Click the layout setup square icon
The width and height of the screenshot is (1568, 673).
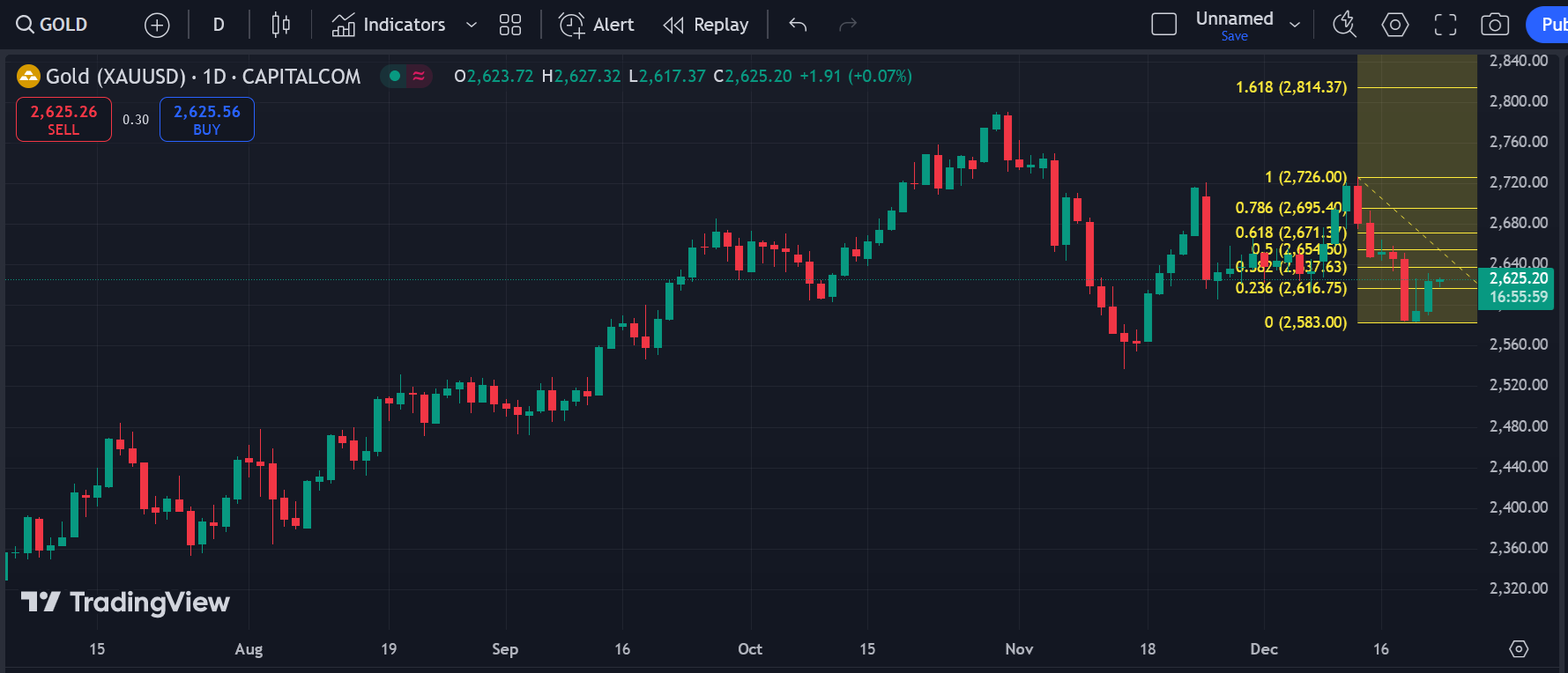(x=1164, y=26)
